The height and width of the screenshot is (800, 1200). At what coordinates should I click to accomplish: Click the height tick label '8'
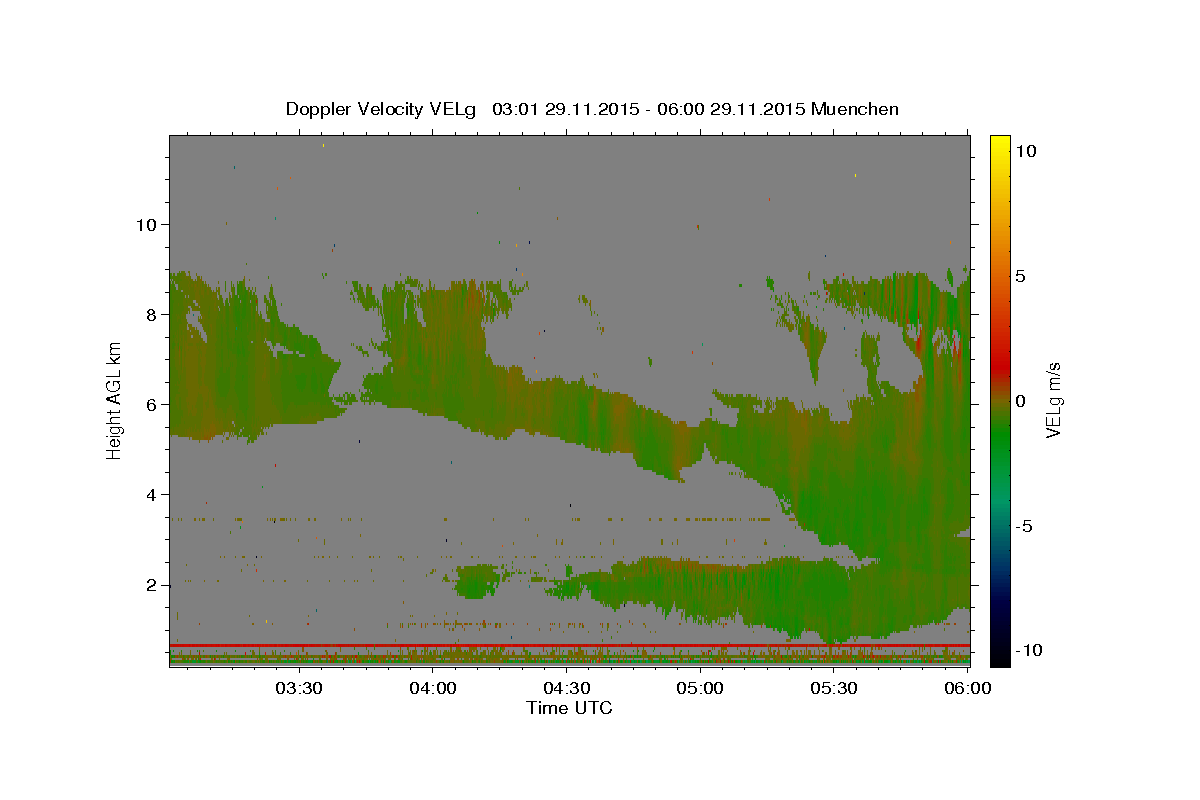149,314
